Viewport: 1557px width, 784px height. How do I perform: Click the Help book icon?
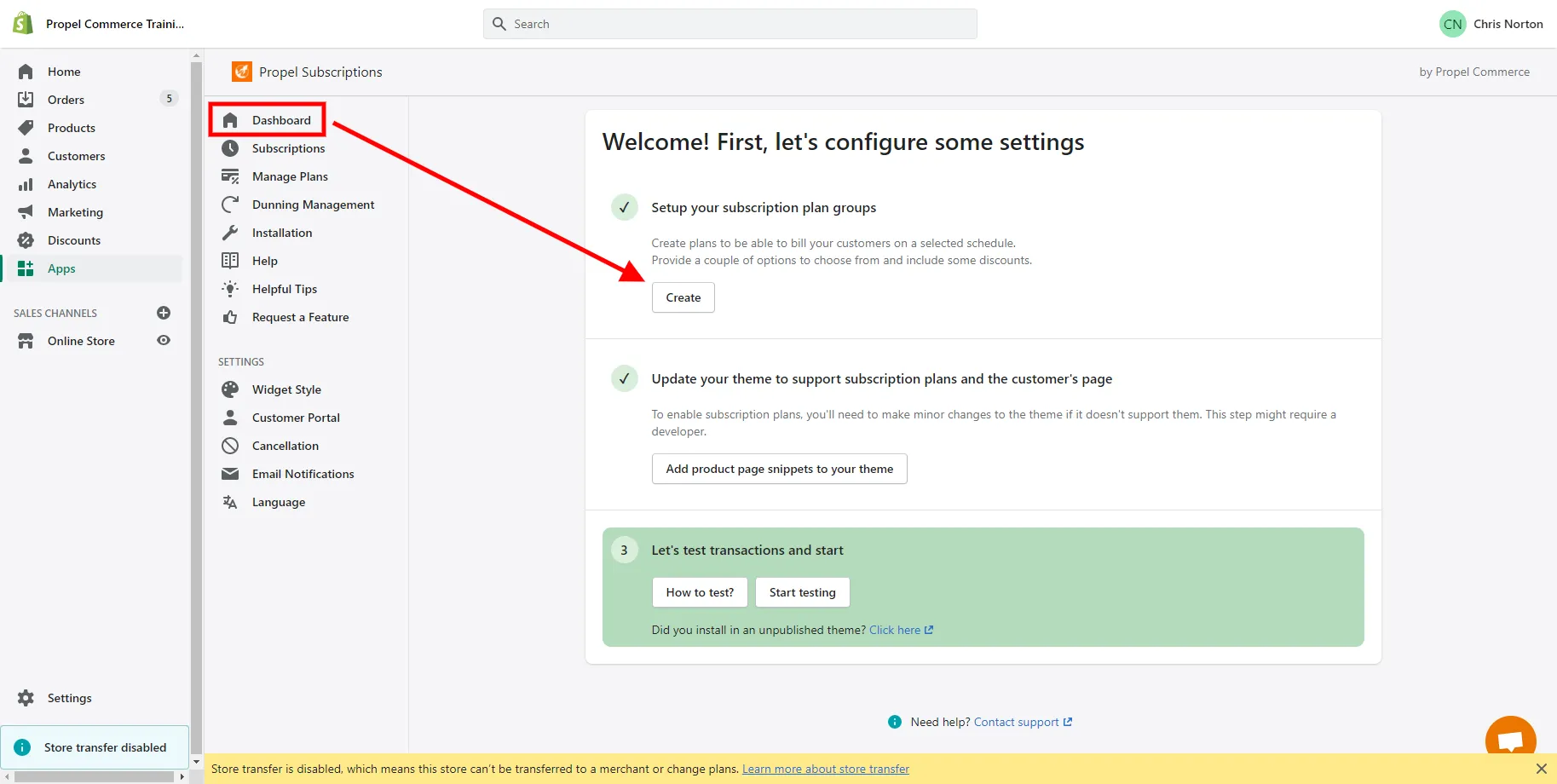(x=230, y=261)
